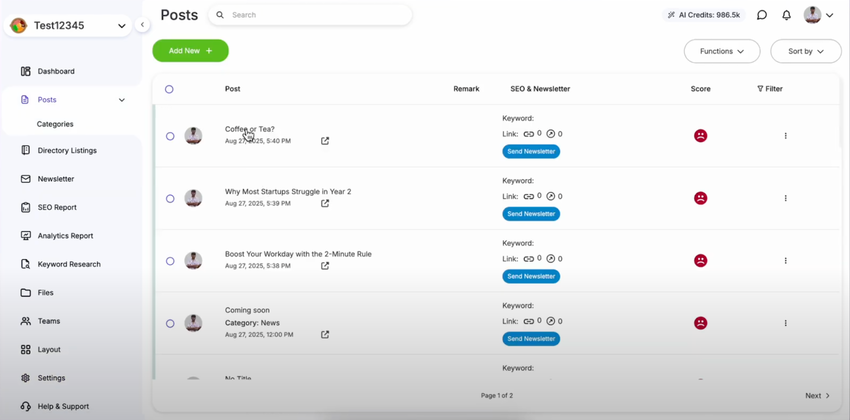Open external link for 2-Minute Rule post
Image resolution: width=850 pixels, height=420 pixels.
[325, 266]
